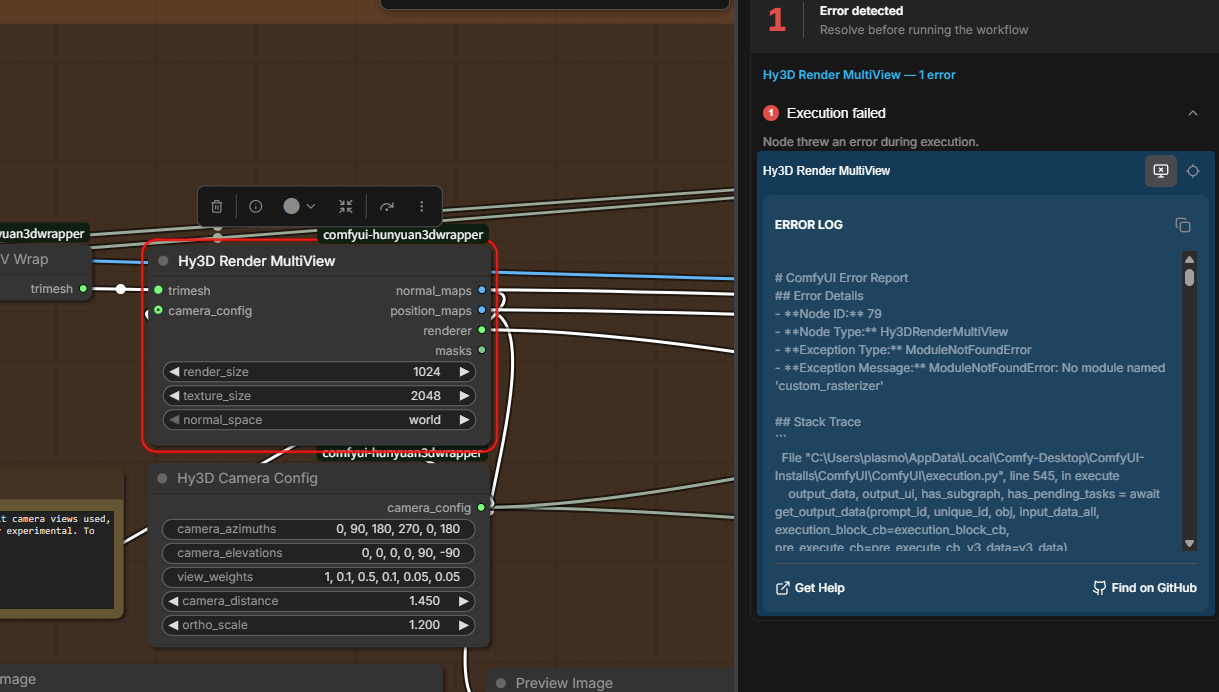Open Get Help link
The width and height of the screenshot is (1219, 692).
pyautogui.click(x=810, y=588)
